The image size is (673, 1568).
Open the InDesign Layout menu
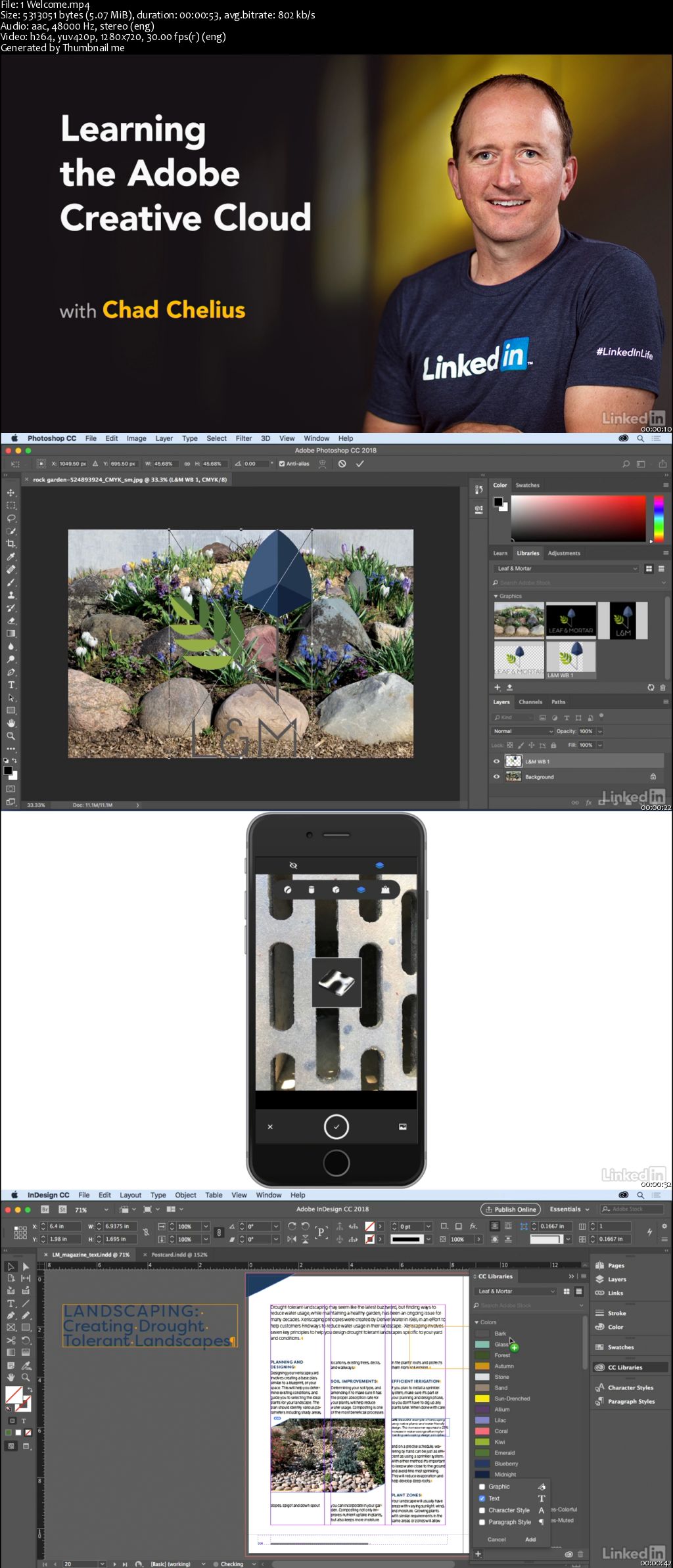pyautogui.click(x=130, y=1195)
